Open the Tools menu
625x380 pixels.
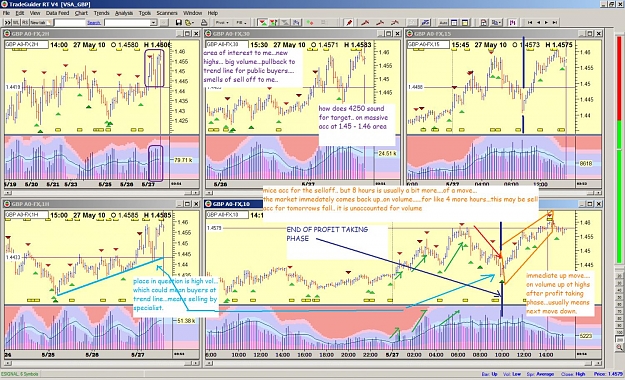click(x=145, y=13)
